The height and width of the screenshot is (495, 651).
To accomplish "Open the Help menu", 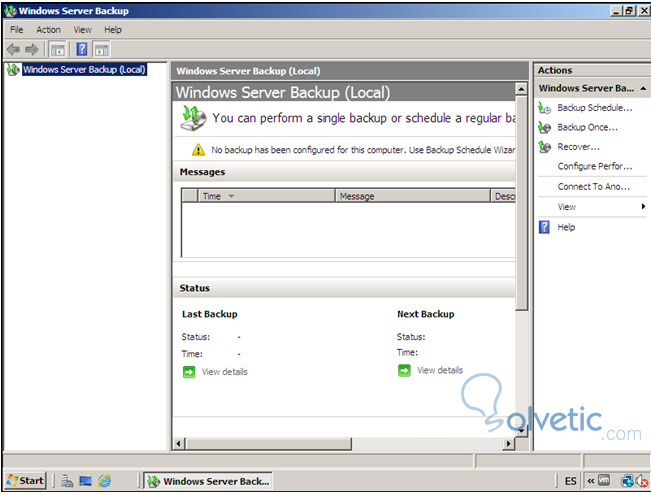I will (113, 30).
